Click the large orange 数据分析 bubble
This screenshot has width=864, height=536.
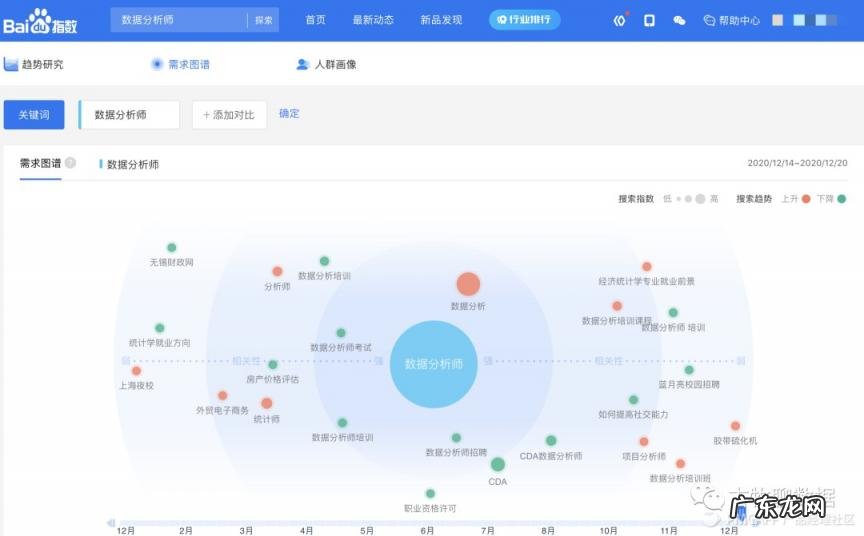tap(468, 284)
